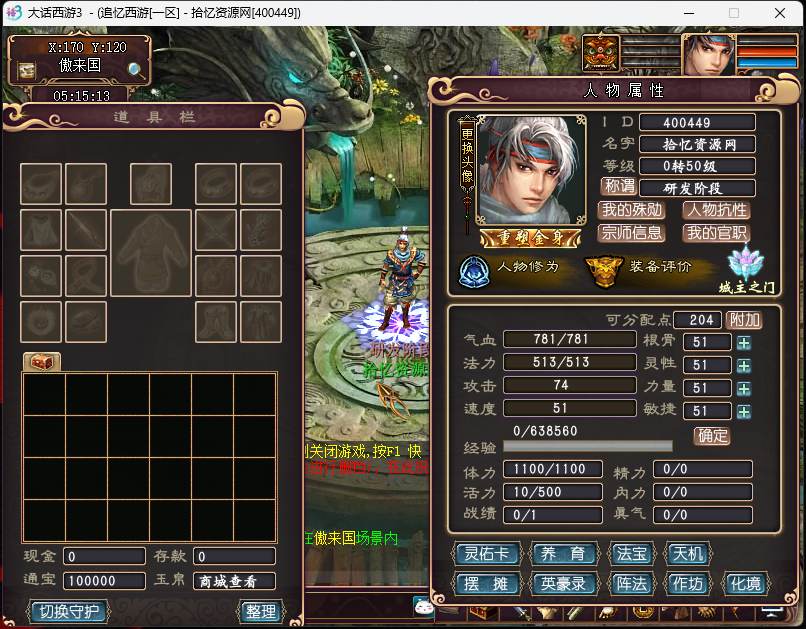Add a point to 根骨

pos(743,343)
